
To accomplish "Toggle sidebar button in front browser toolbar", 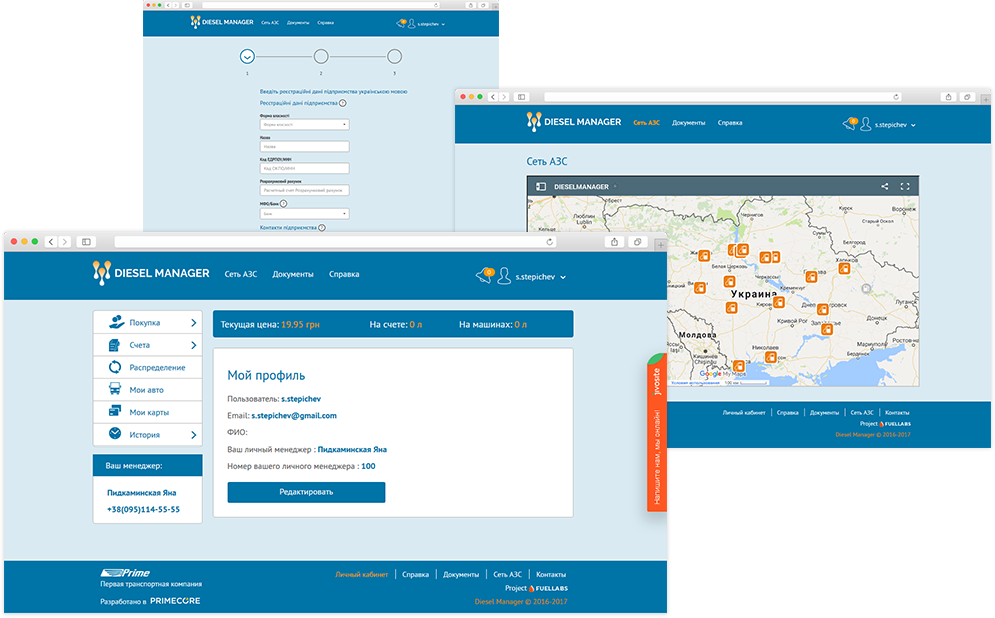I will point(86,242).
